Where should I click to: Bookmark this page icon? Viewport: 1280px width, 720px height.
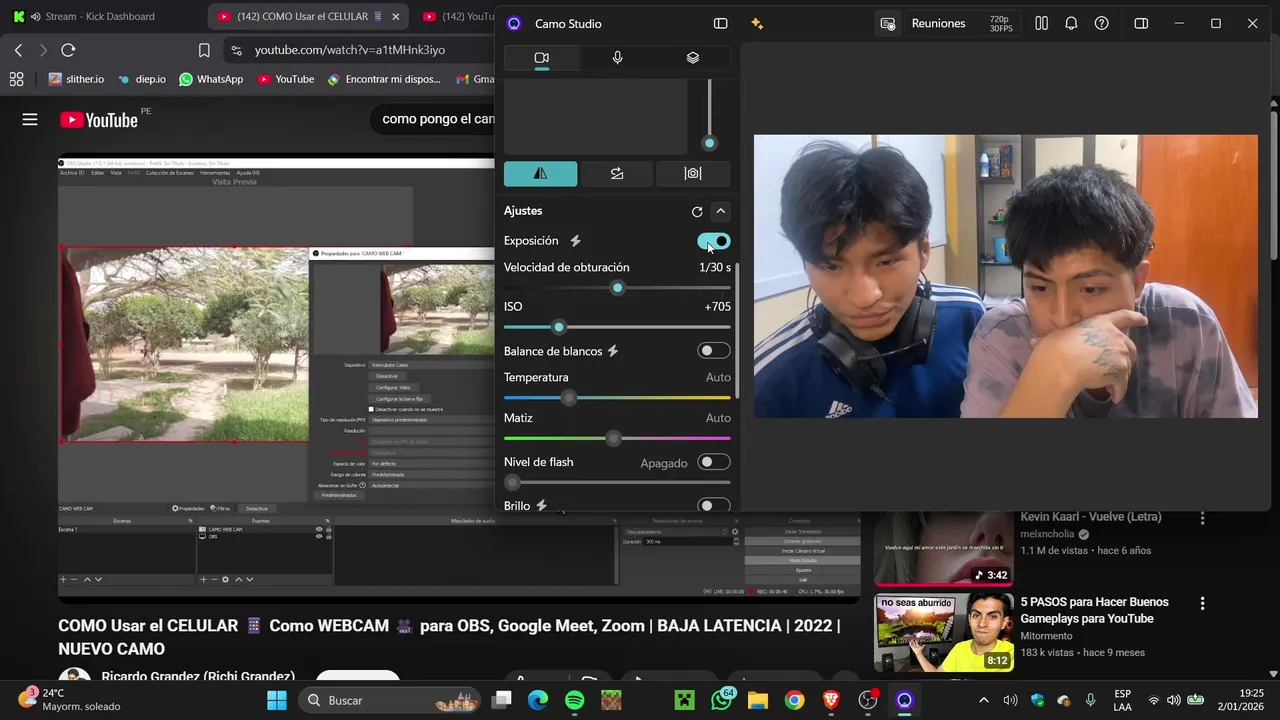tap(204, 50)
